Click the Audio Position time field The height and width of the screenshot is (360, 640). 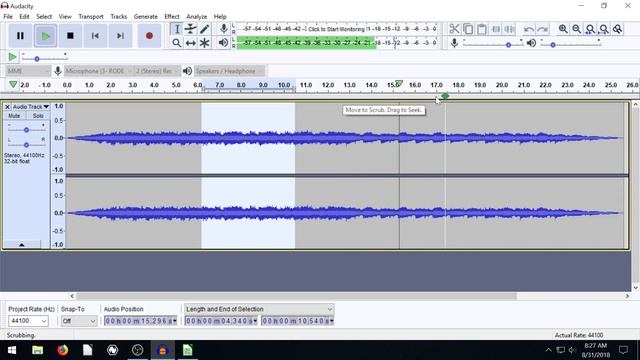[140, 321]
